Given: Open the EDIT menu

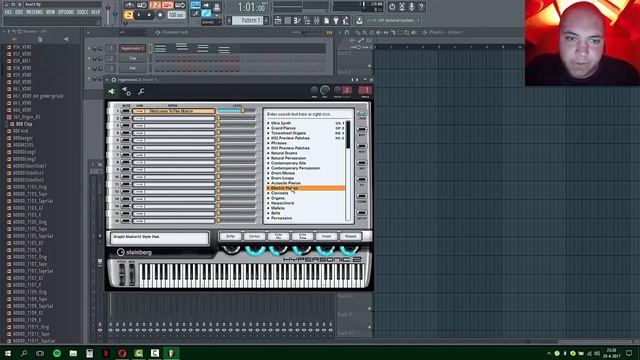Looking at the screenshot, I should pyautogui.click(x=19, y=12).
